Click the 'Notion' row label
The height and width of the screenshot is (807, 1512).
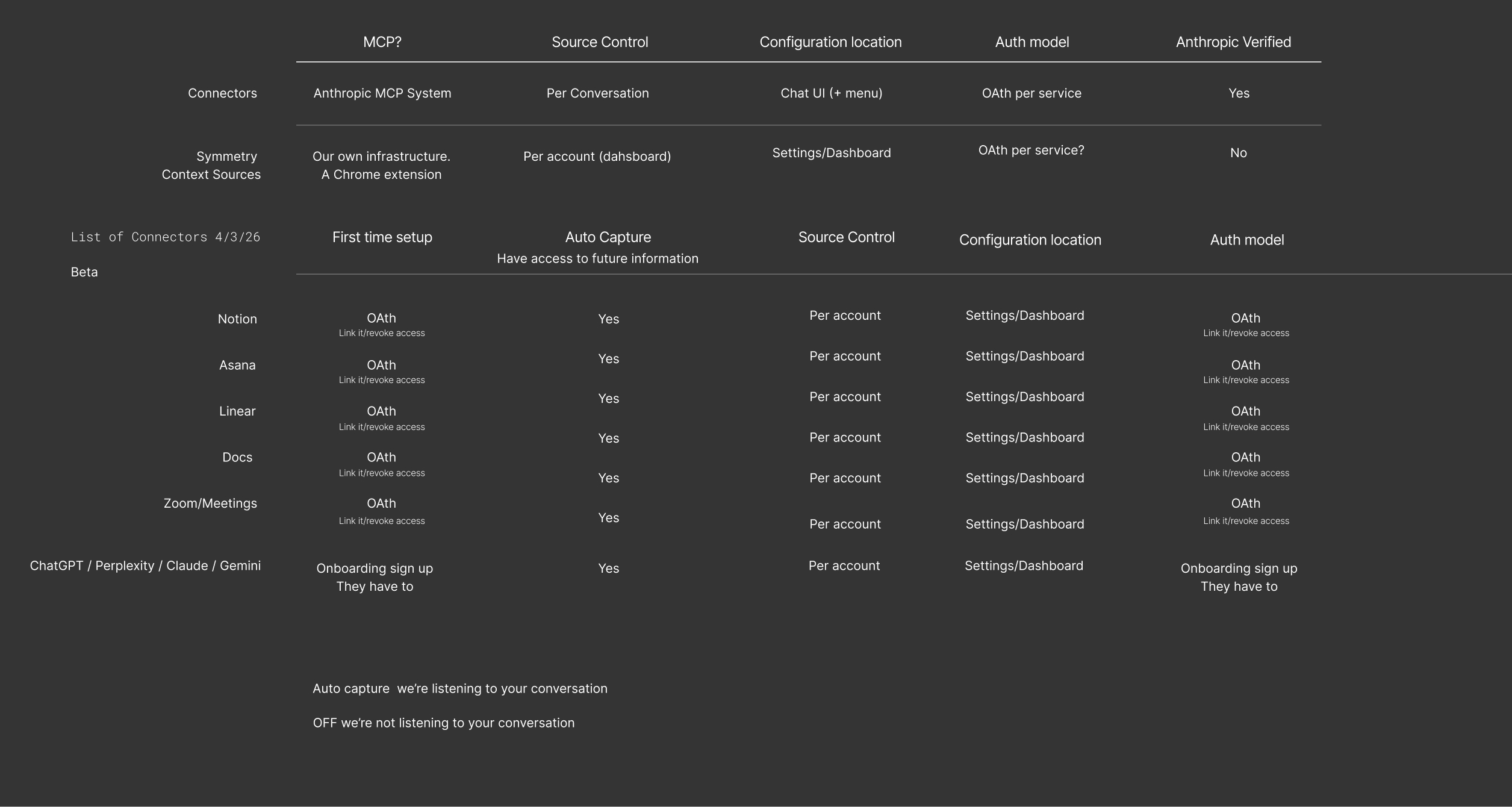pos(237,319)
